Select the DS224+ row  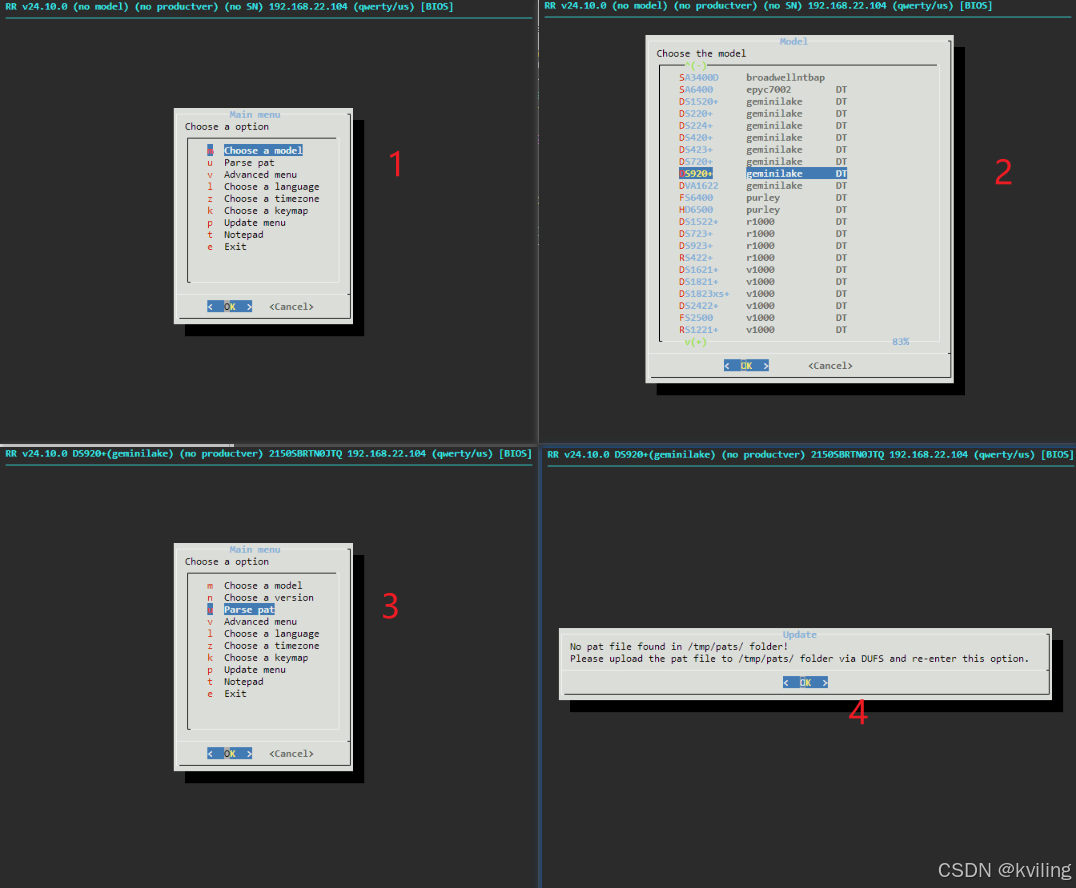[762, 126]
